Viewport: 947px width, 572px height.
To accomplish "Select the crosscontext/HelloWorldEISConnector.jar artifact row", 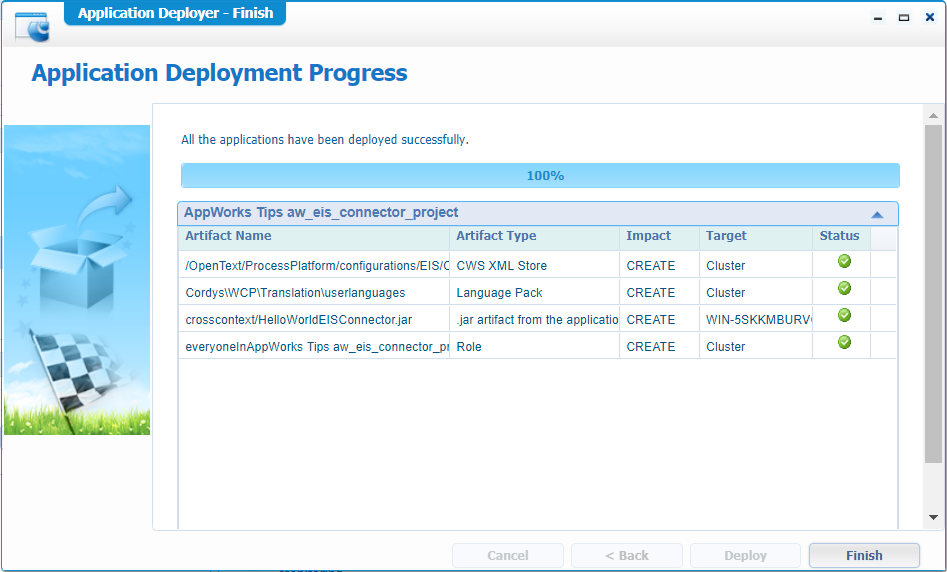I will click(314, 320).
